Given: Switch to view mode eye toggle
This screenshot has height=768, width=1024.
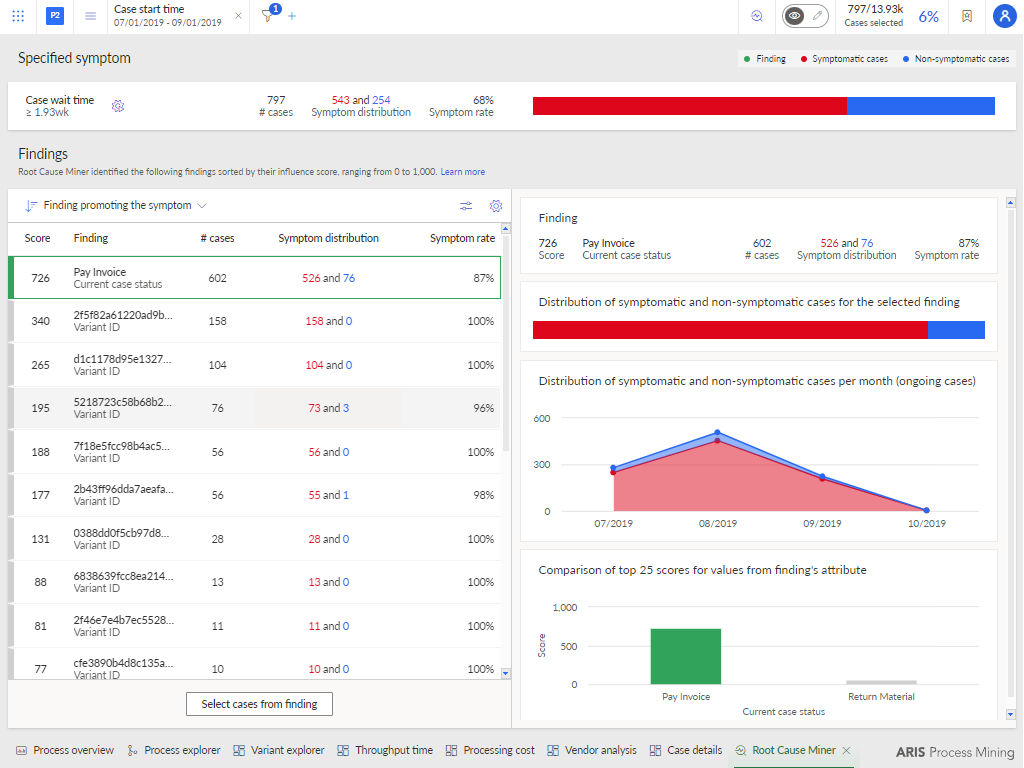Looking at the screenshot, I should pos(794,16).
